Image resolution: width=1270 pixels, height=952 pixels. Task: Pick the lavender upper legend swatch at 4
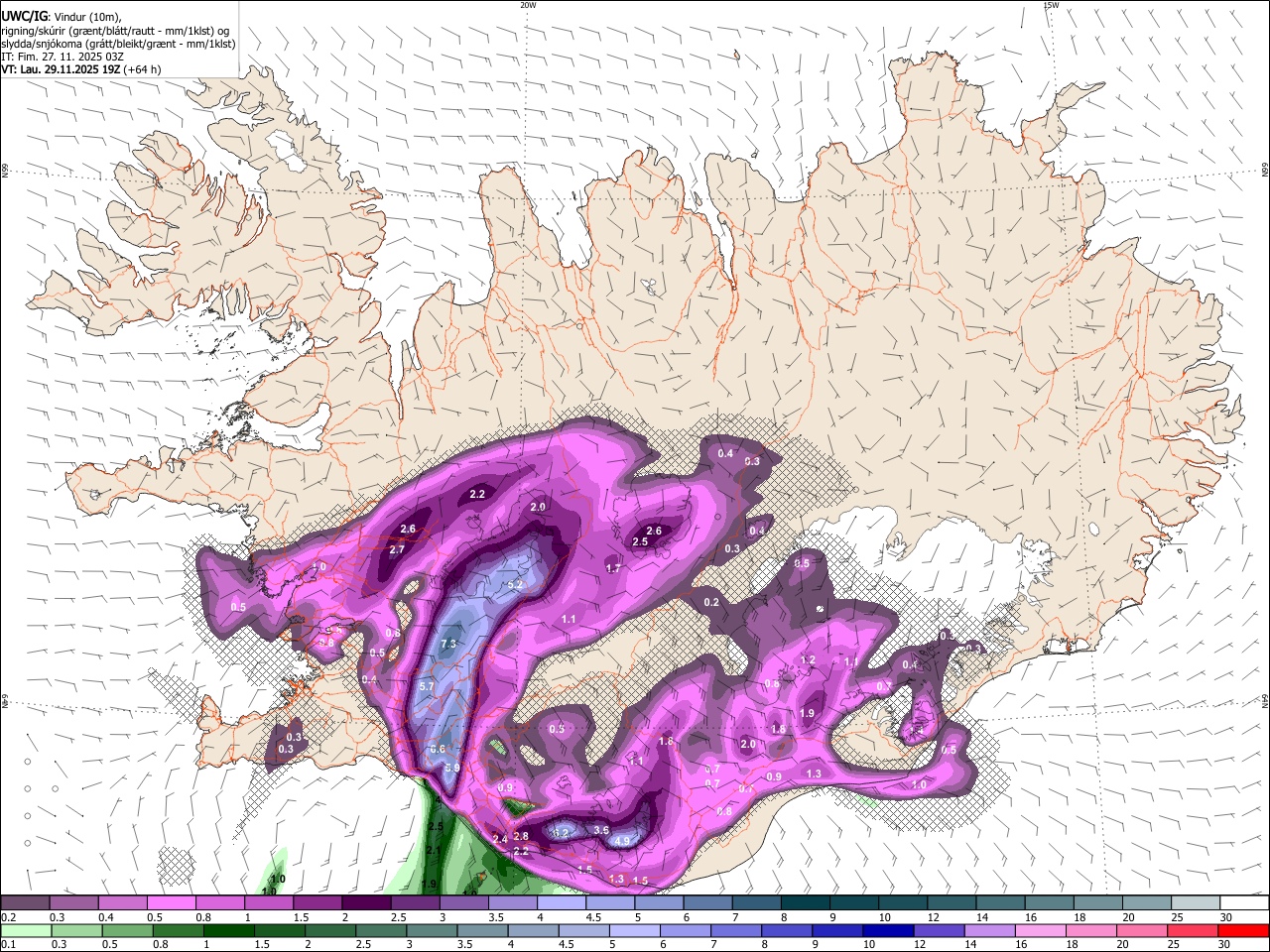tap(562, 903)
